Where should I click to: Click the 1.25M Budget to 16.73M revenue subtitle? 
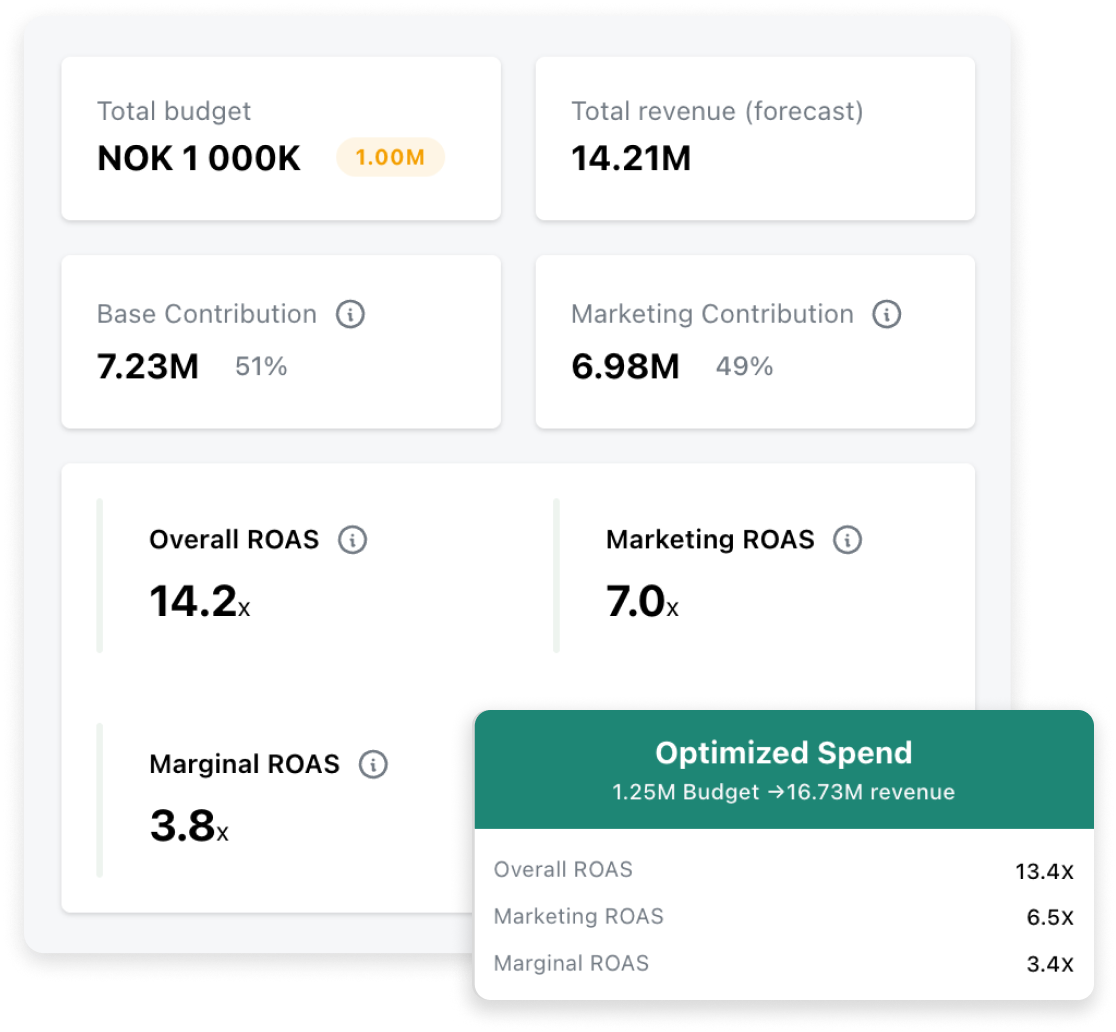[x=783, y=793]
